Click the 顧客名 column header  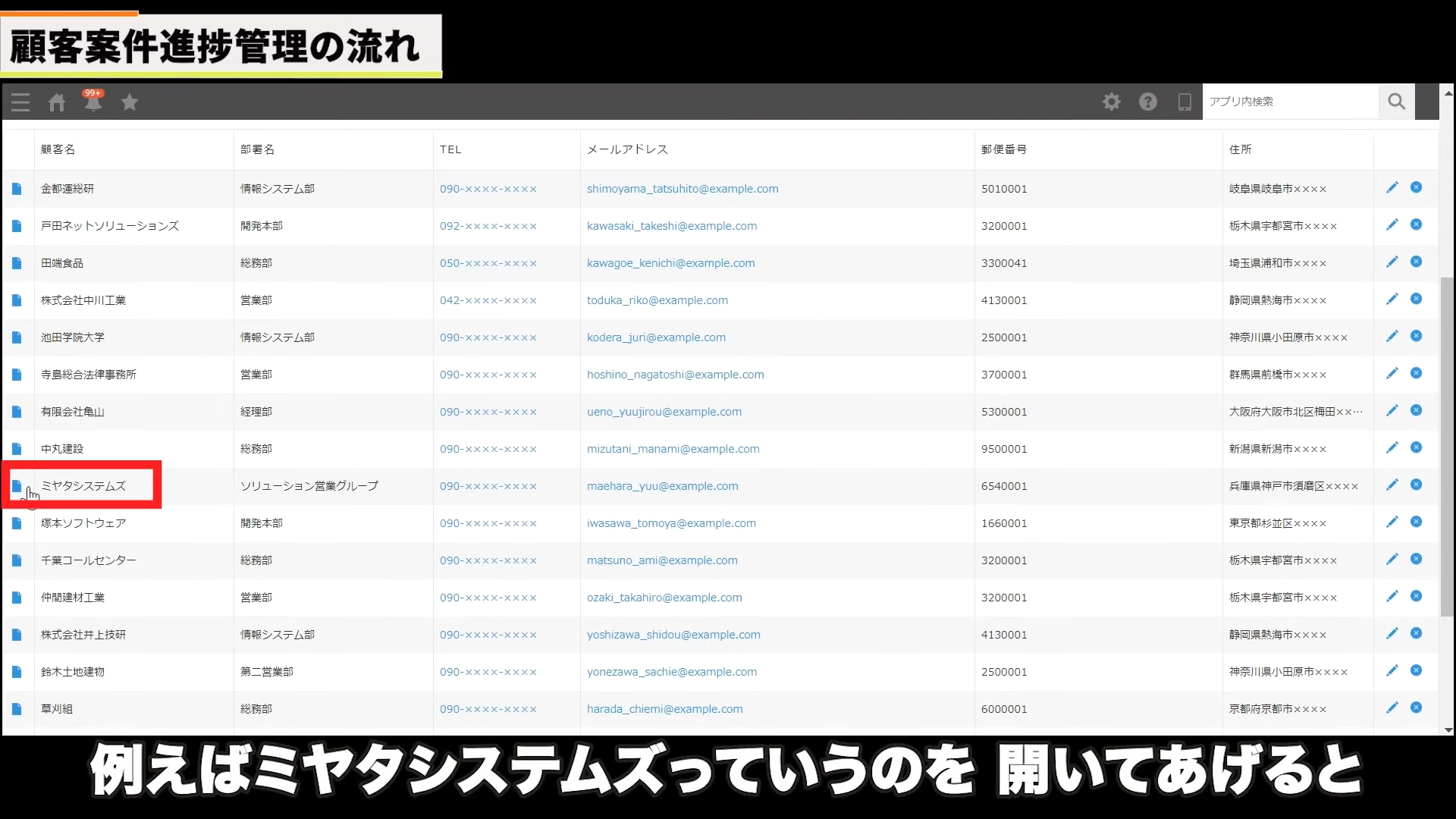(x=58, y=149)
